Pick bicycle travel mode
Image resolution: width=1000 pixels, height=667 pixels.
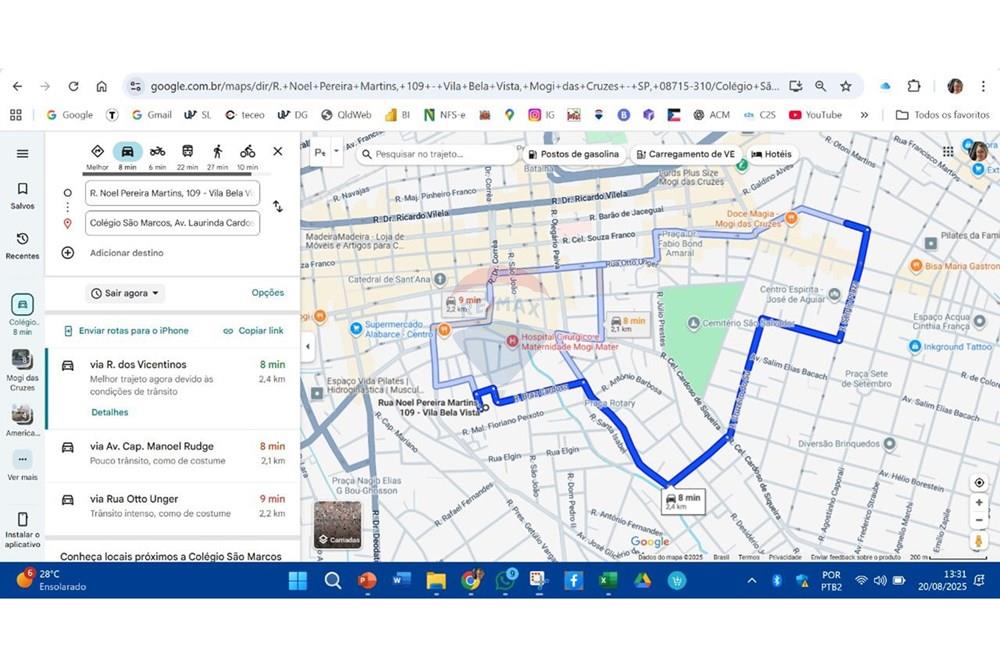pyautogui.click(x=247, y=152)
